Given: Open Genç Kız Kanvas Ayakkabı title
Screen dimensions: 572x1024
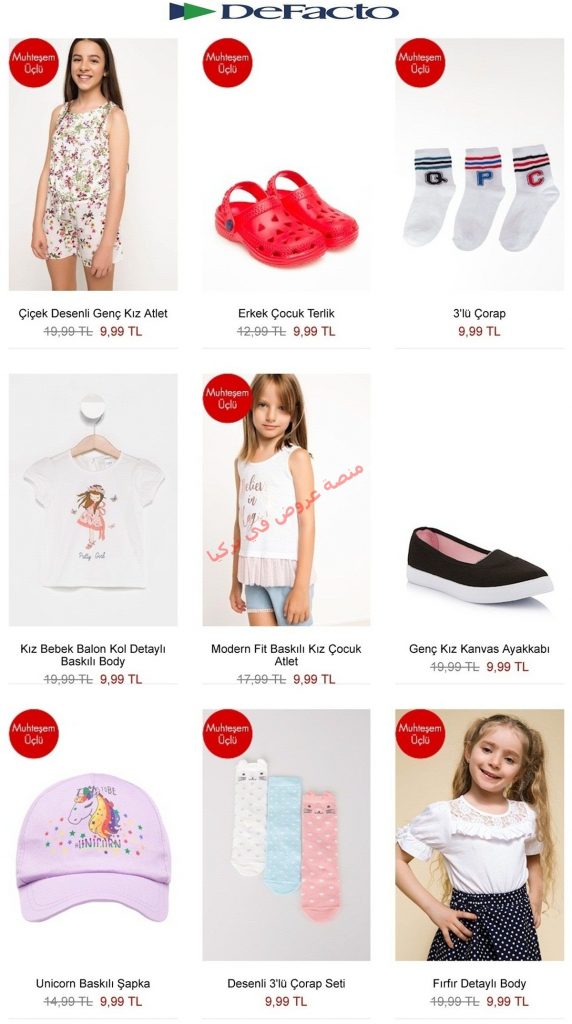Looking at the screenshot, I should 479,649.
